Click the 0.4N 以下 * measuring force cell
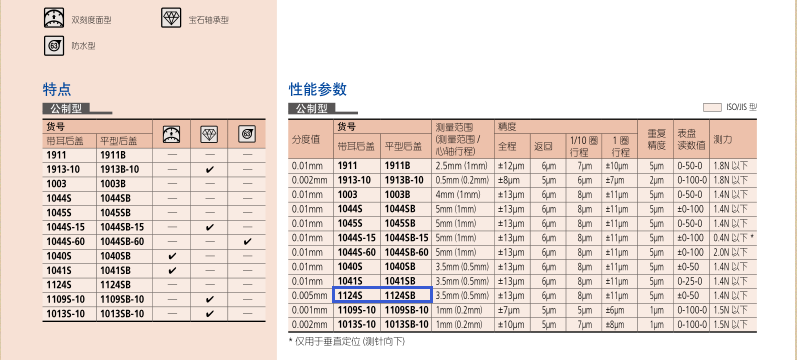797x360 pixels. pos(733,237)
